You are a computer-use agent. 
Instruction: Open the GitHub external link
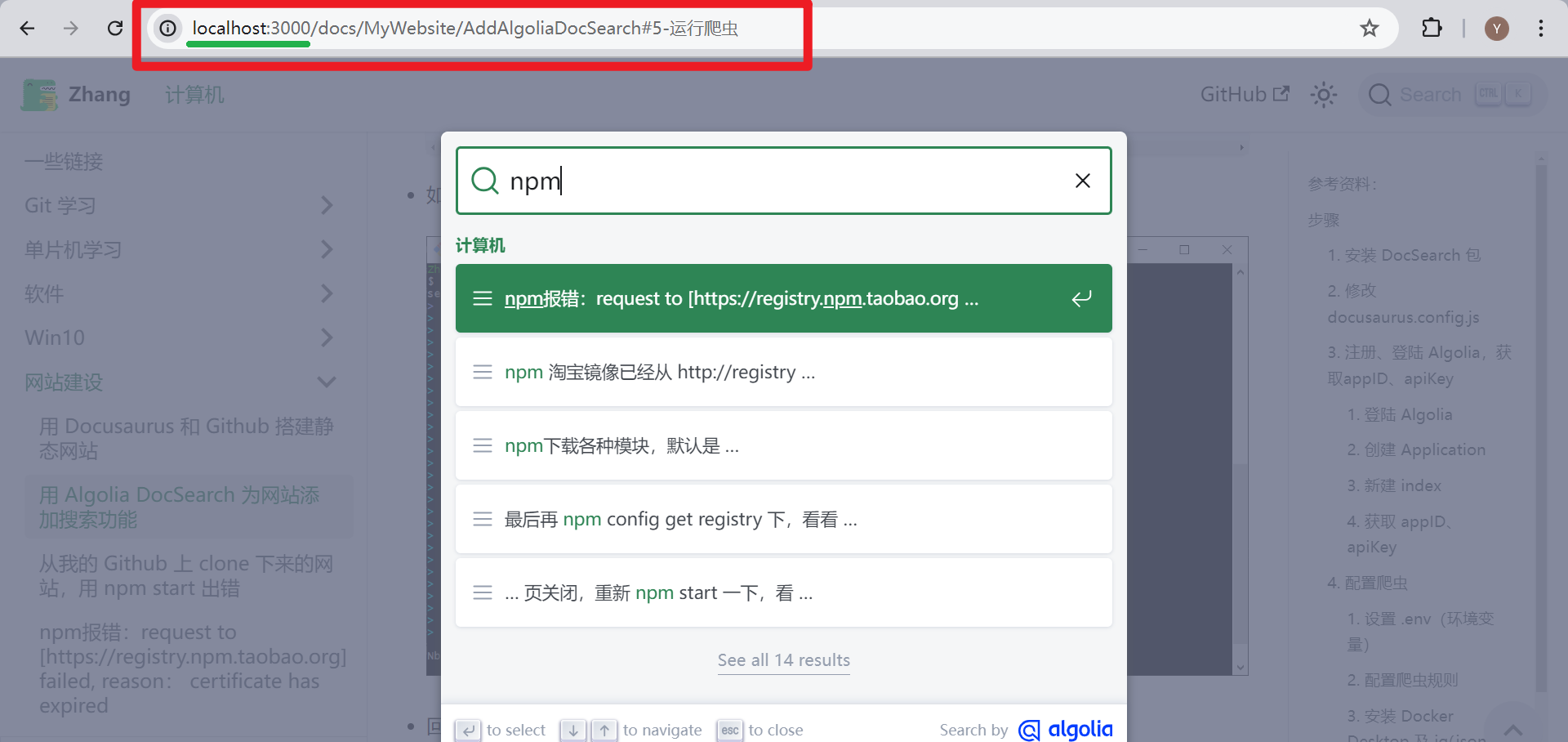(1245, 95)
